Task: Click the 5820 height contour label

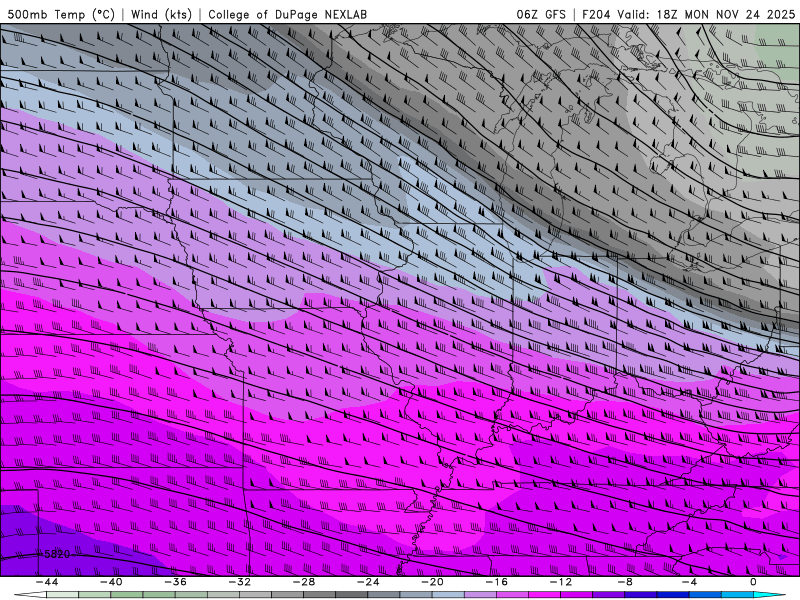Action: click(x=57, y=554)
